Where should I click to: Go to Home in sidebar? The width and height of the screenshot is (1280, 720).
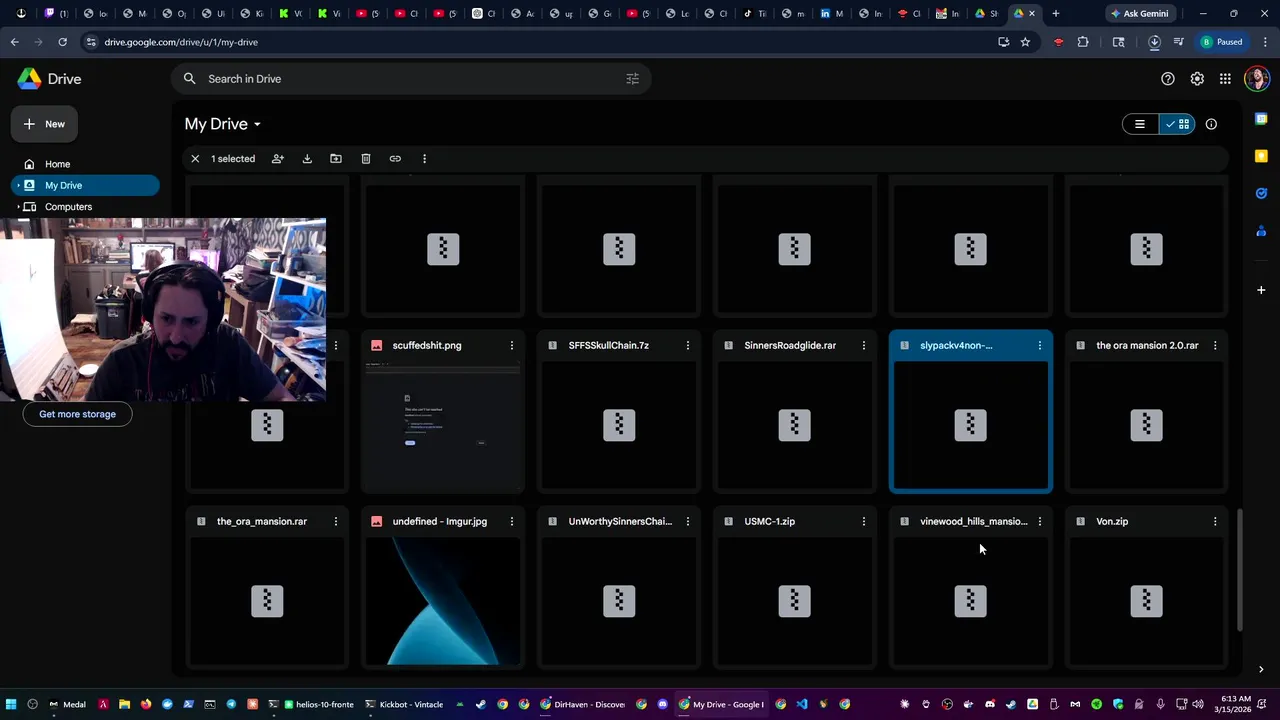click(x=86, y=164)
